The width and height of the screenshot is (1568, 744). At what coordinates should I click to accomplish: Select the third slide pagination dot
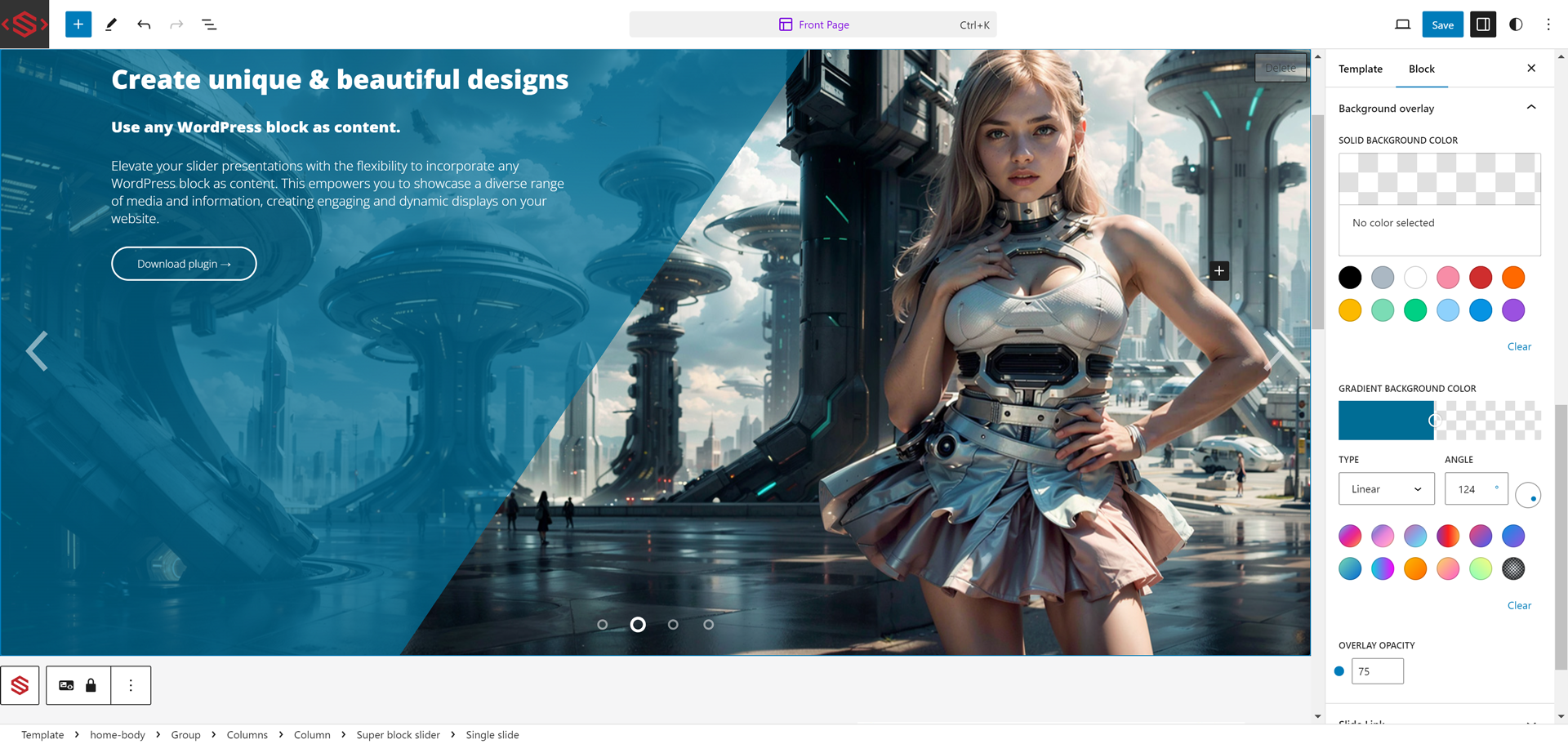coord(673,625)
